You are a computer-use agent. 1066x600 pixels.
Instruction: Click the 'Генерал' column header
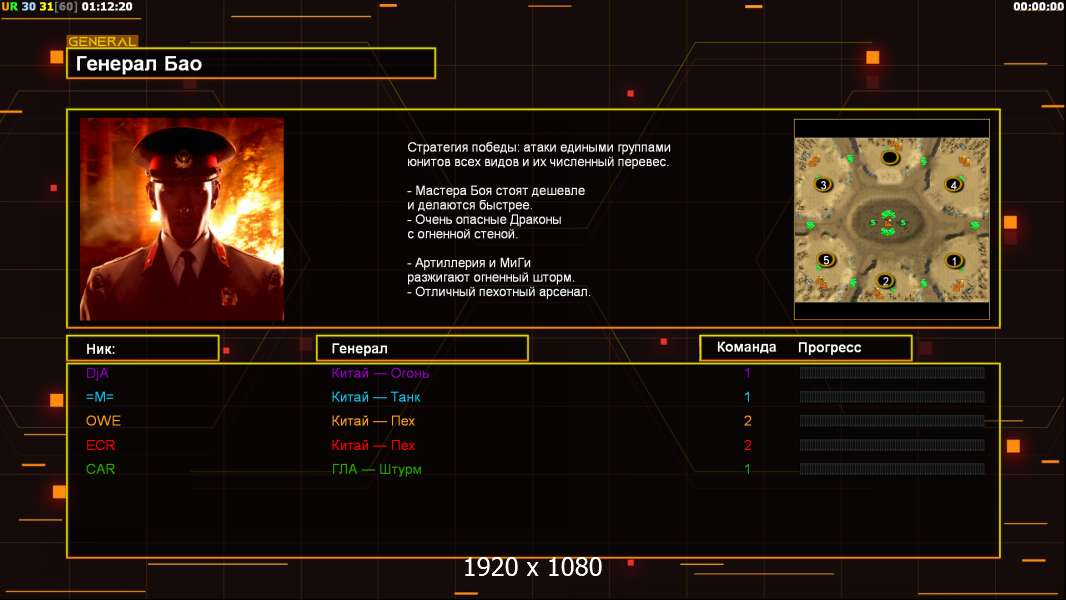click(422, 349)
